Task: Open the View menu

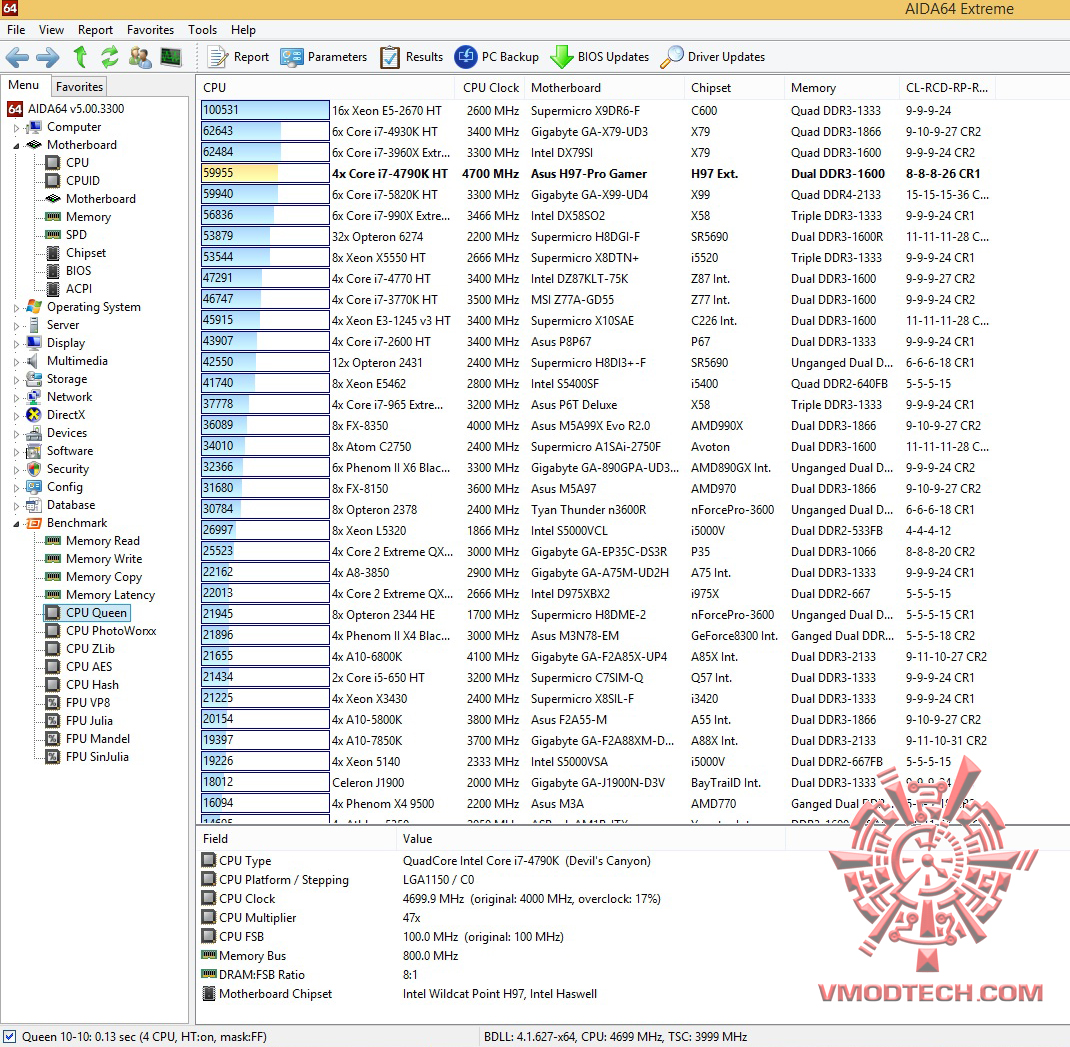Action: point(51,29)
